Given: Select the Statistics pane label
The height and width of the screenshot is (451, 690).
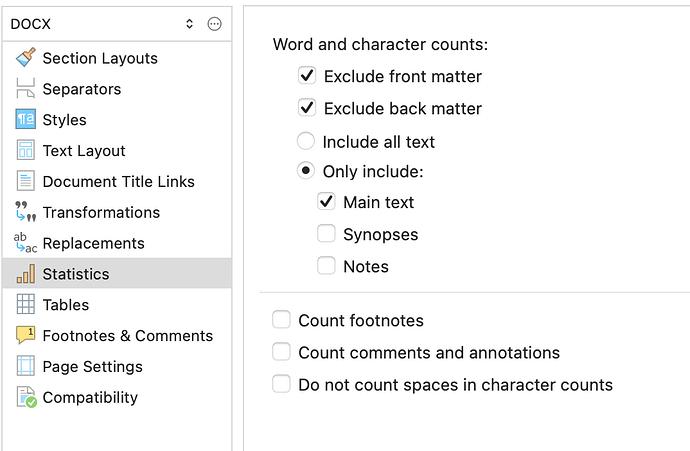Looking at the screenshot, I should (76, 274).
